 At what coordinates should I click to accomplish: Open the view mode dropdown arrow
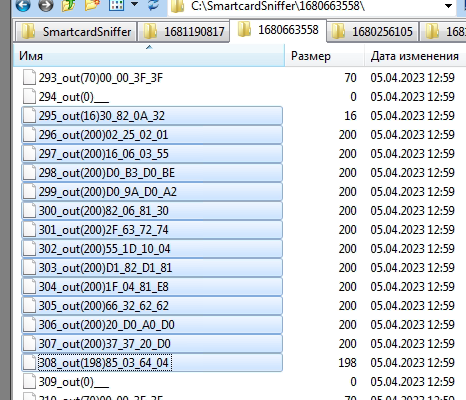click(135, 4)
